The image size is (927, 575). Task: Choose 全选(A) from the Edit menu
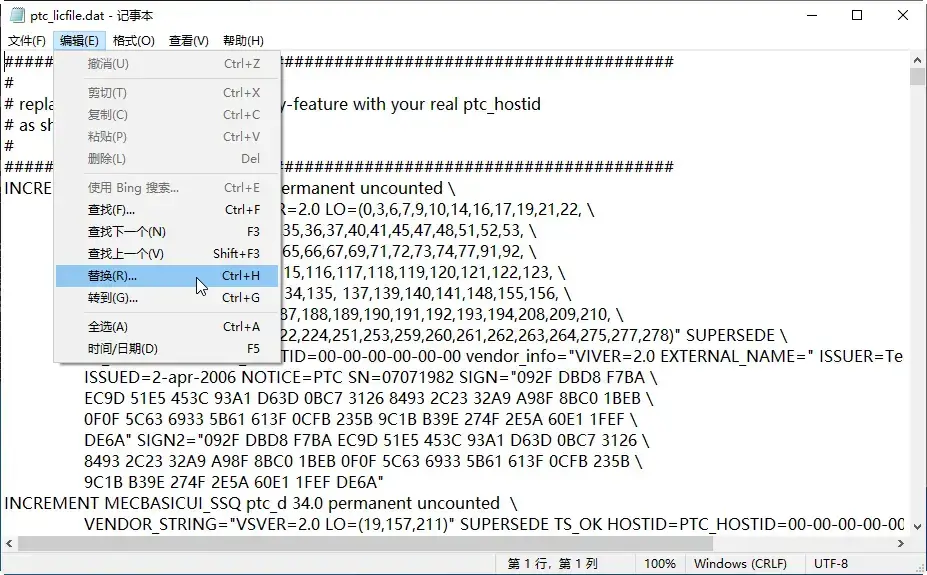point(167,327)
